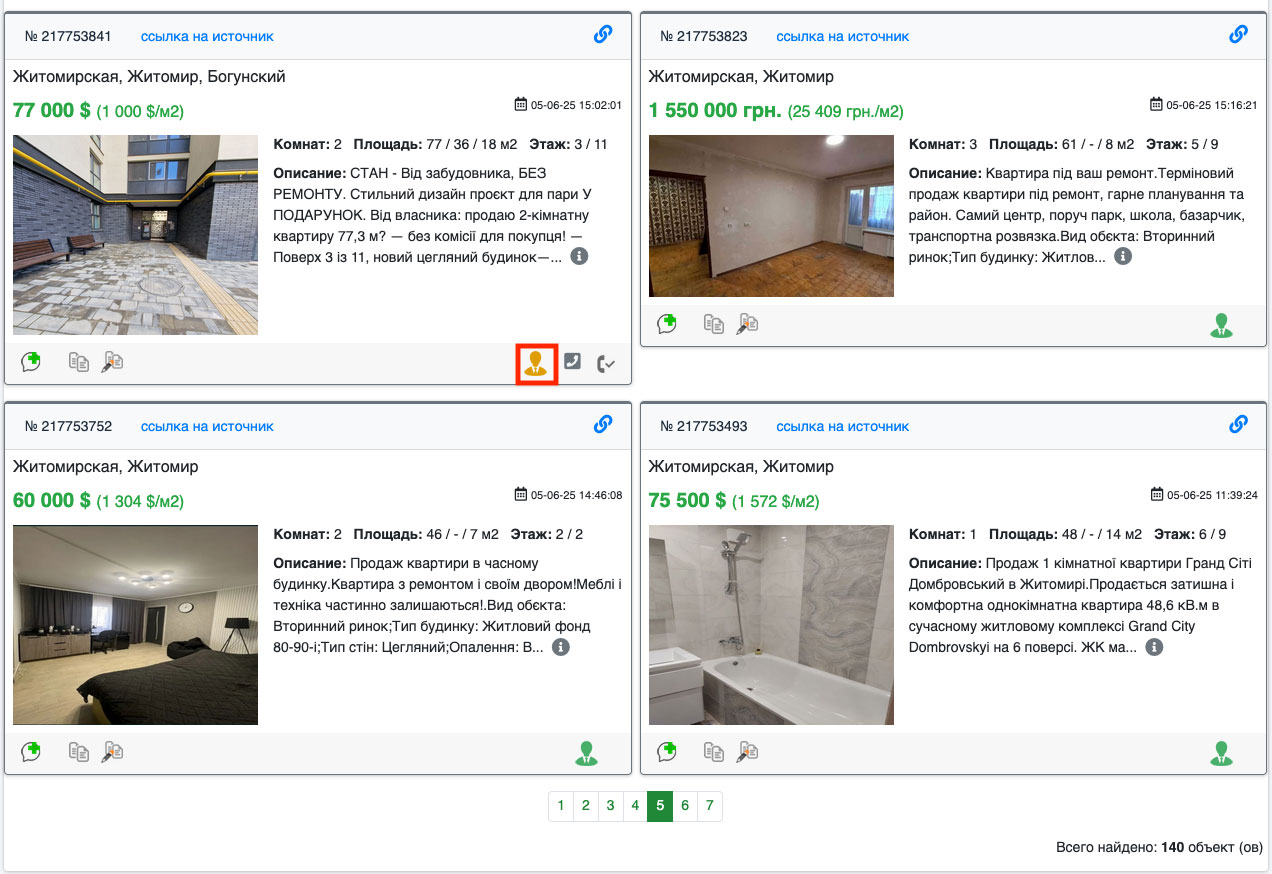Click the orange agent icon on listing 217753841
1272x874 pixels.
pyautogui.click(x=536, y=363)
